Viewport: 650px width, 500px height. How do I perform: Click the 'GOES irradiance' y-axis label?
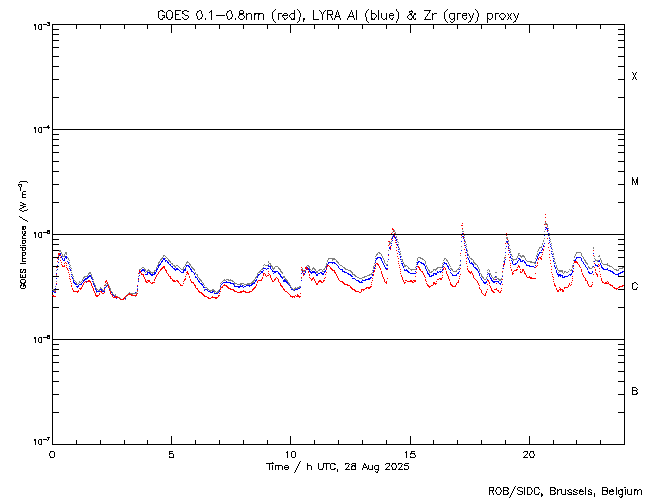pos(22,235)
